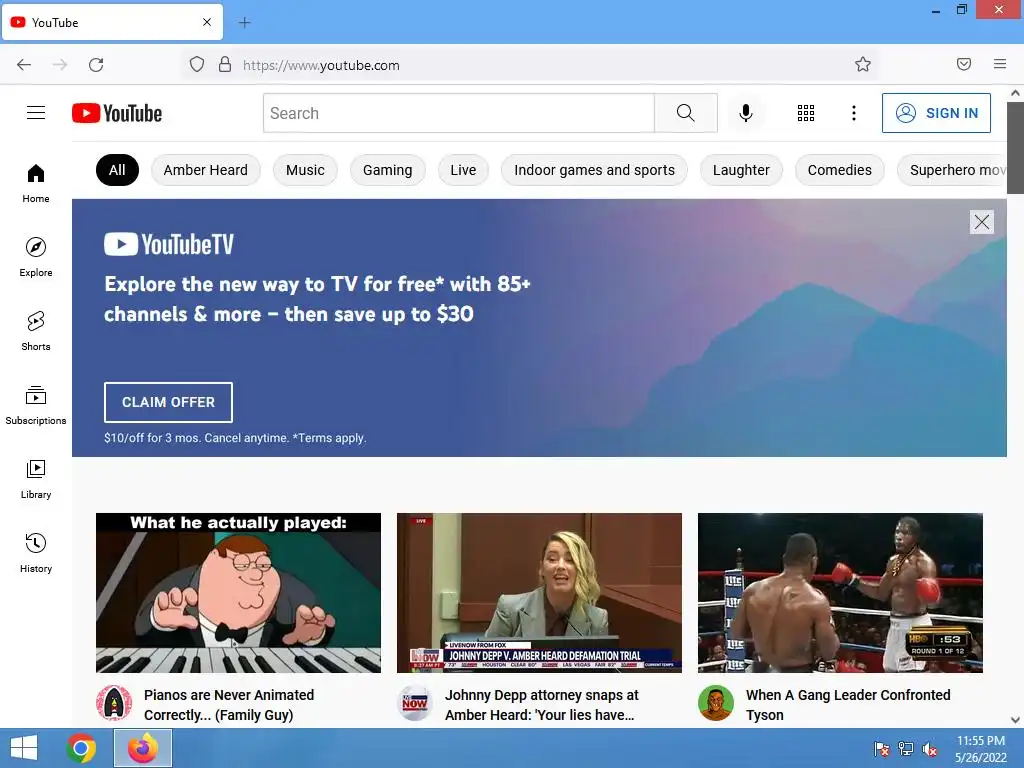
Task: Open 'Pianos are Never Animated Correctly' title
Action: tap(229, 705)
